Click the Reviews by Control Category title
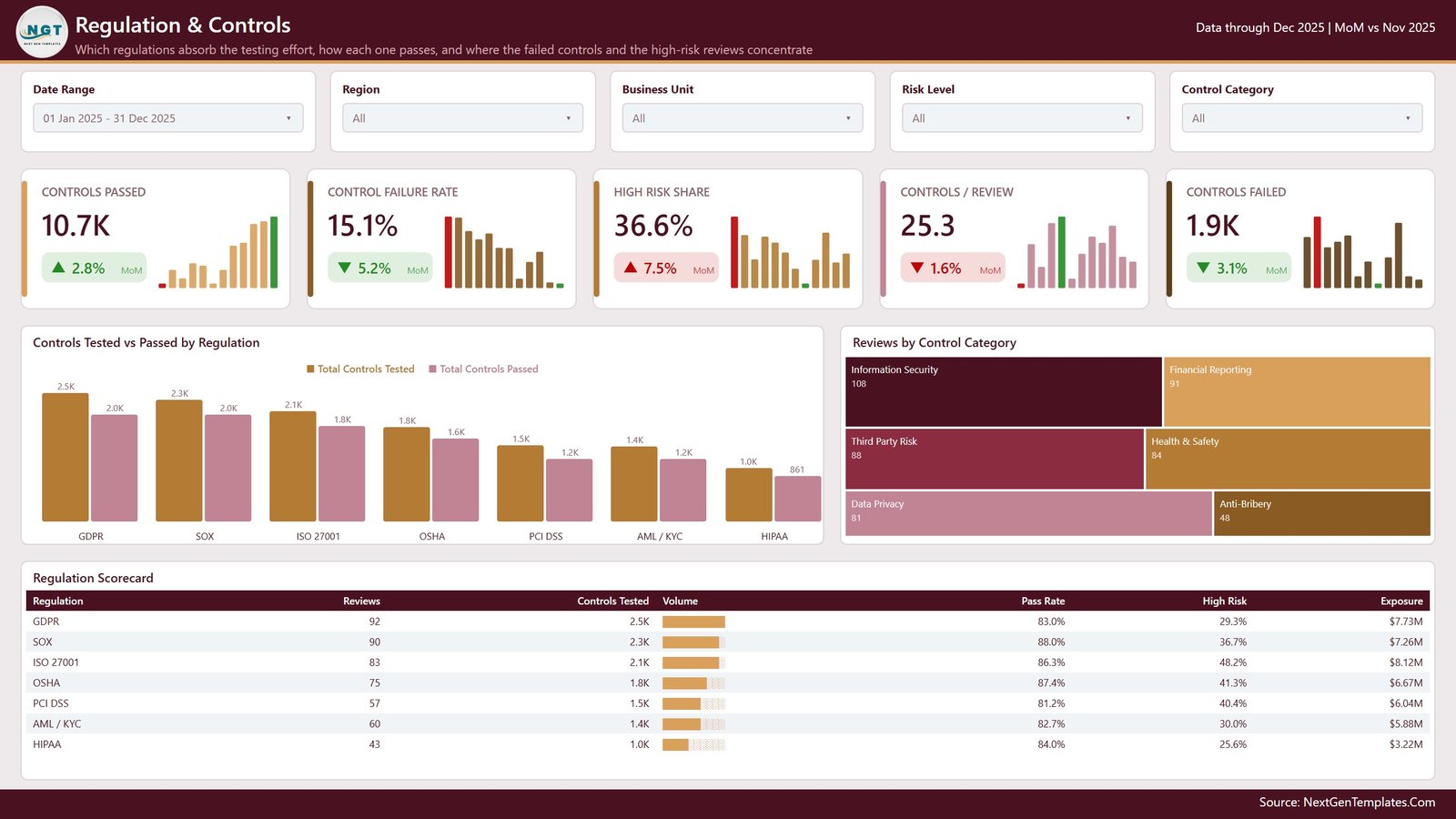Screen dimensions: 1456x819 [x=935, y=342]
